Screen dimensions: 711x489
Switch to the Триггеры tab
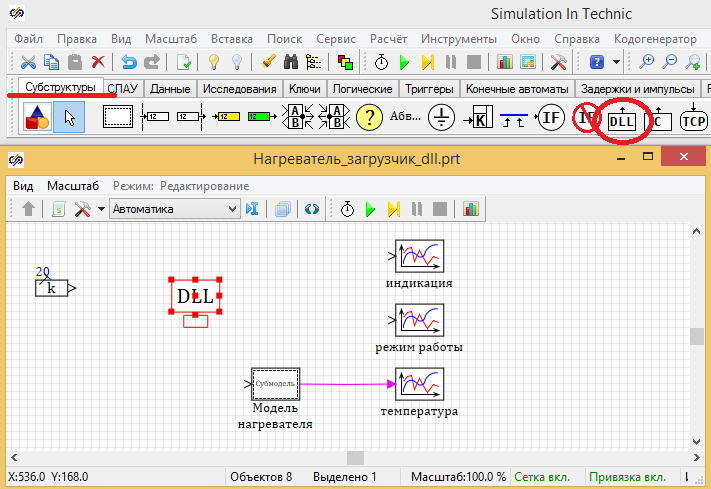tap(429, 88)
